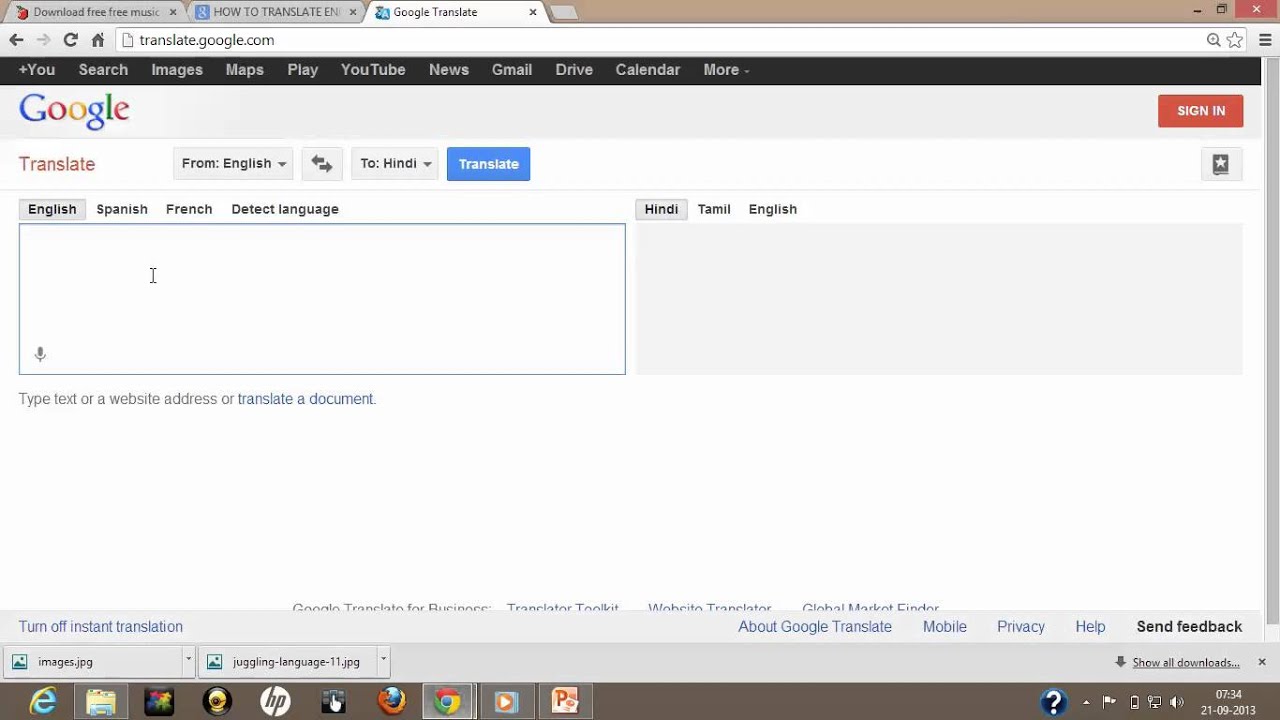Open About Google Translate link
This screenshot has height=720, width=1280.
[x=815, y=627]
